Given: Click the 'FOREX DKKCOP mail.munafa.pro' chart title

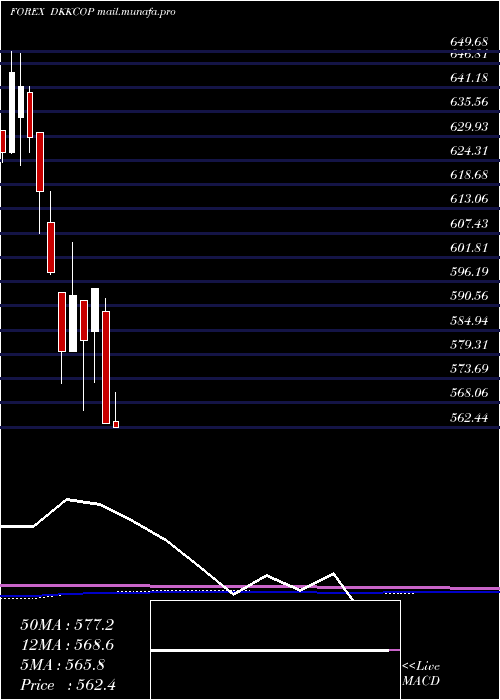Looking at the screenshot, I should tap(93, 12).
